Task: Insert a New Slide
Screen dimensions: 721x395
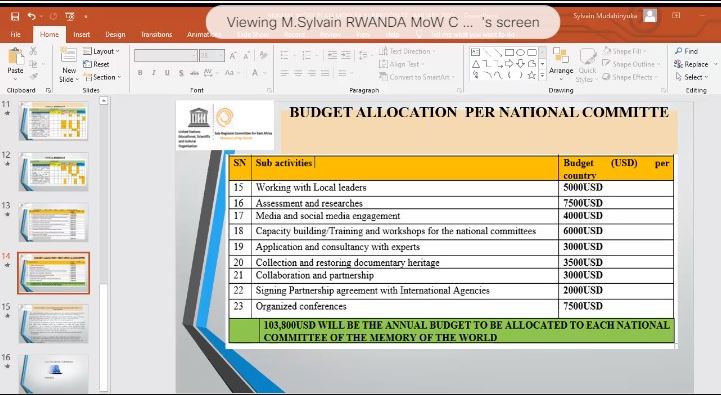Action: [x=69, y=65]
